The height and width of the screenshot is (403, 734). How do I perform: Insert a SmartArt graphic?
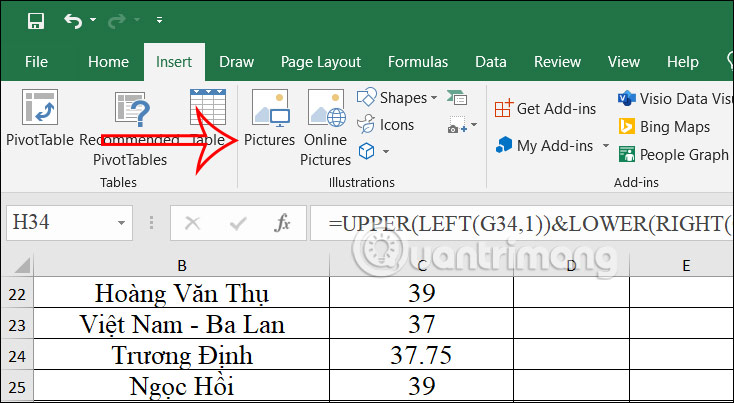point(457,98)
